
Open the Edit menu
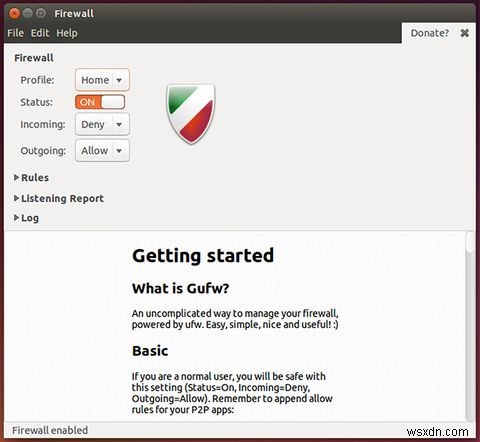40,33
